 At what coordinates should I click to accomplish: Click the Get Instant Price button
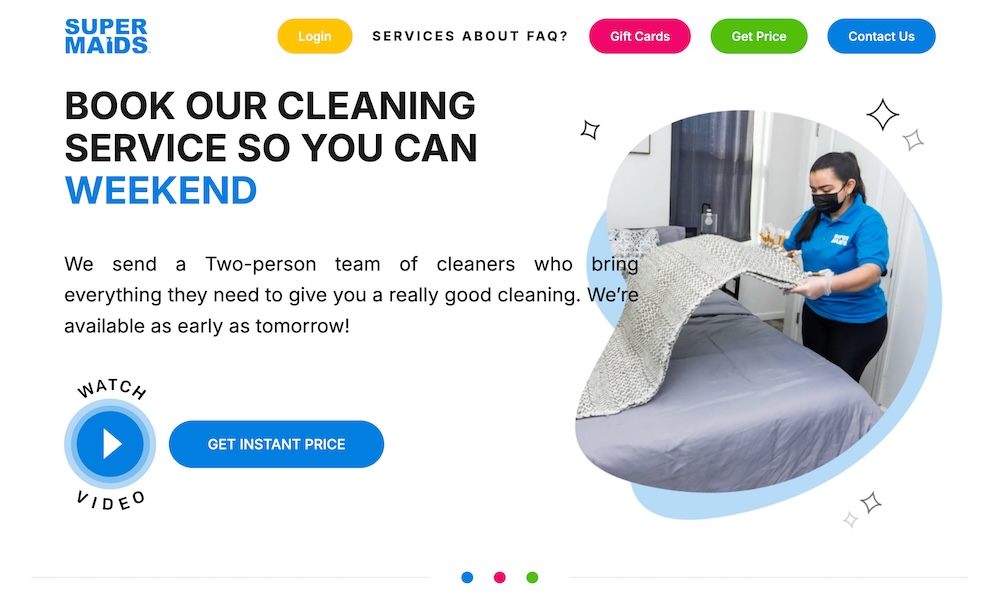coord(276,444)
